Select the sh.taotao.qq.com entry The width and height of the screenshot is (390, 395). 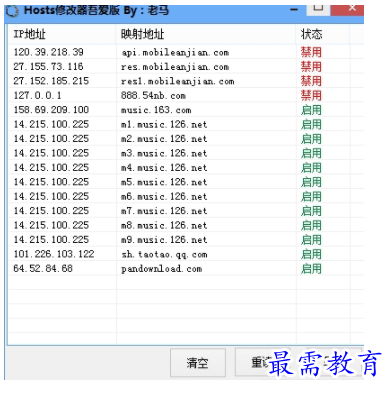(164, 255)
